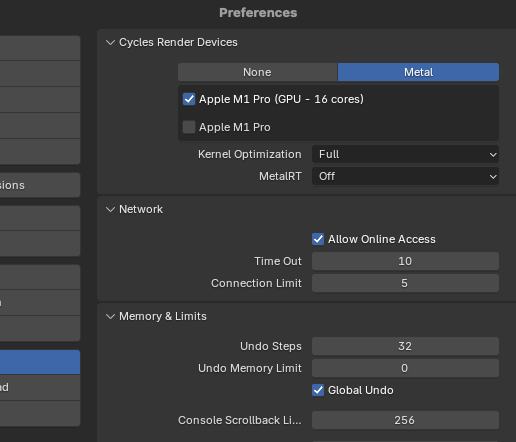Click the Undo Memory Limit field
Image resolution: width=516 pixels, height=442 pixels.
(x=405, y=368)
